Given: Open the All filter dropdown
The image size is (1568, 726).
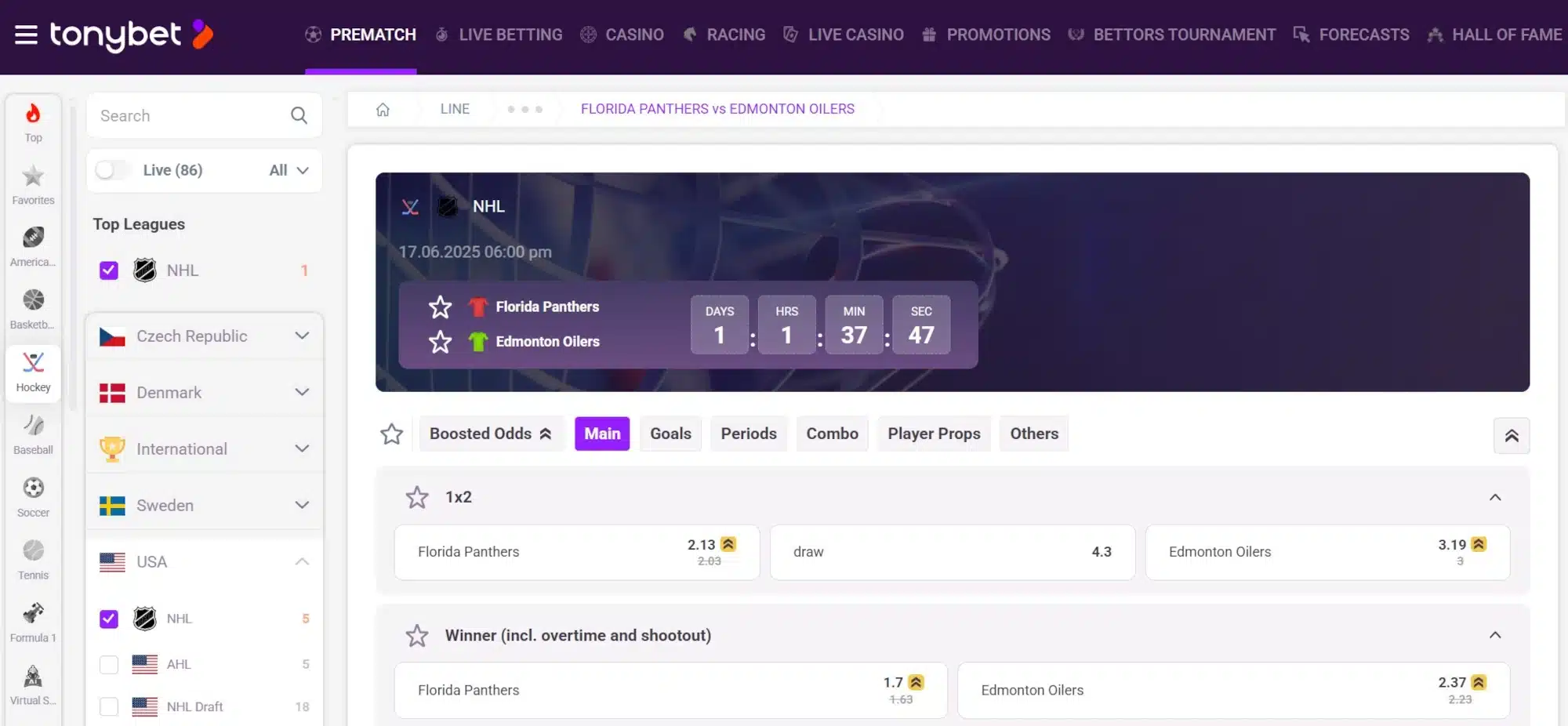Looking at the screenshot, I should click(x=289, y=170).
